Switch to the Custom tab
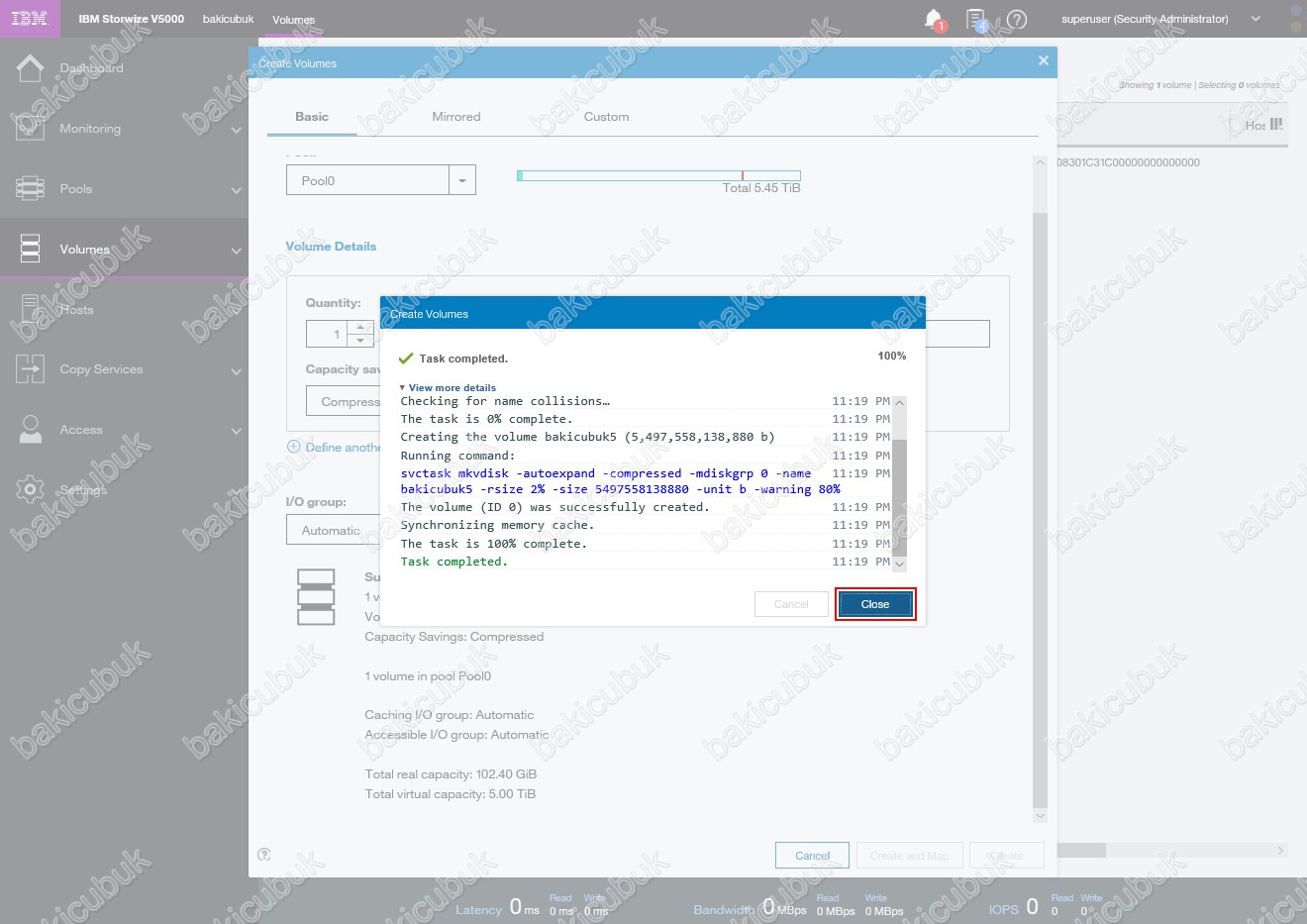The height and width of the screenshot is (924, 1307). coord(606,116)
